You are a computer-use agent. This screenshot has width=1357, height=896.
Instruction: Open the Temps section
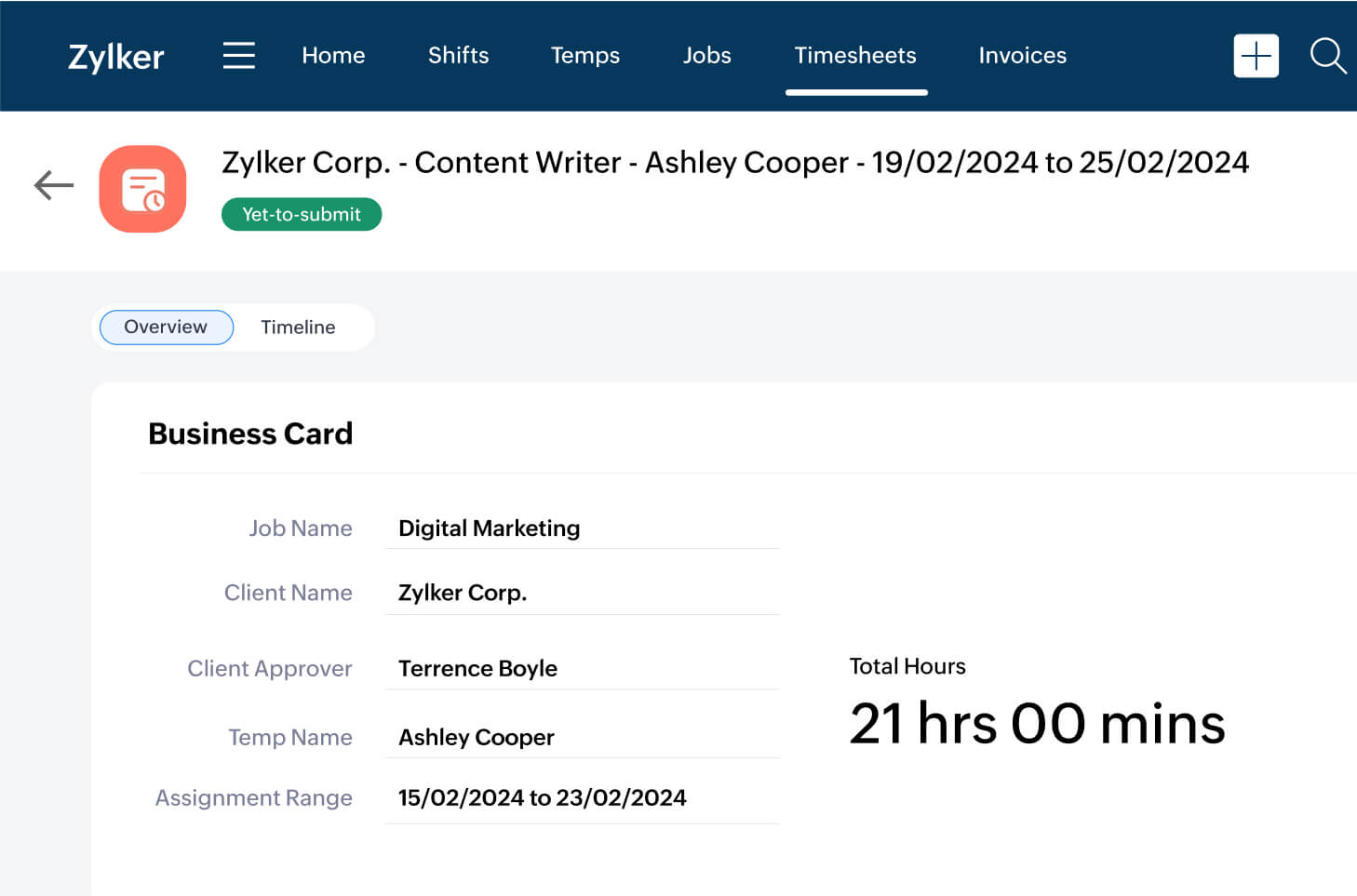[585, 56]
